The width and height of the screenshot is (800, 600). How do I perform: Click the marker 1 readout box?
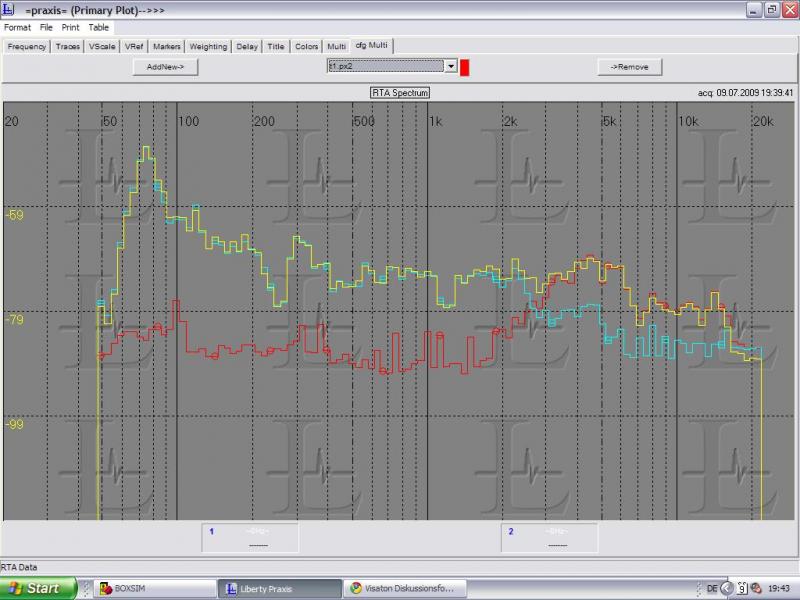(x=250, y=537)
